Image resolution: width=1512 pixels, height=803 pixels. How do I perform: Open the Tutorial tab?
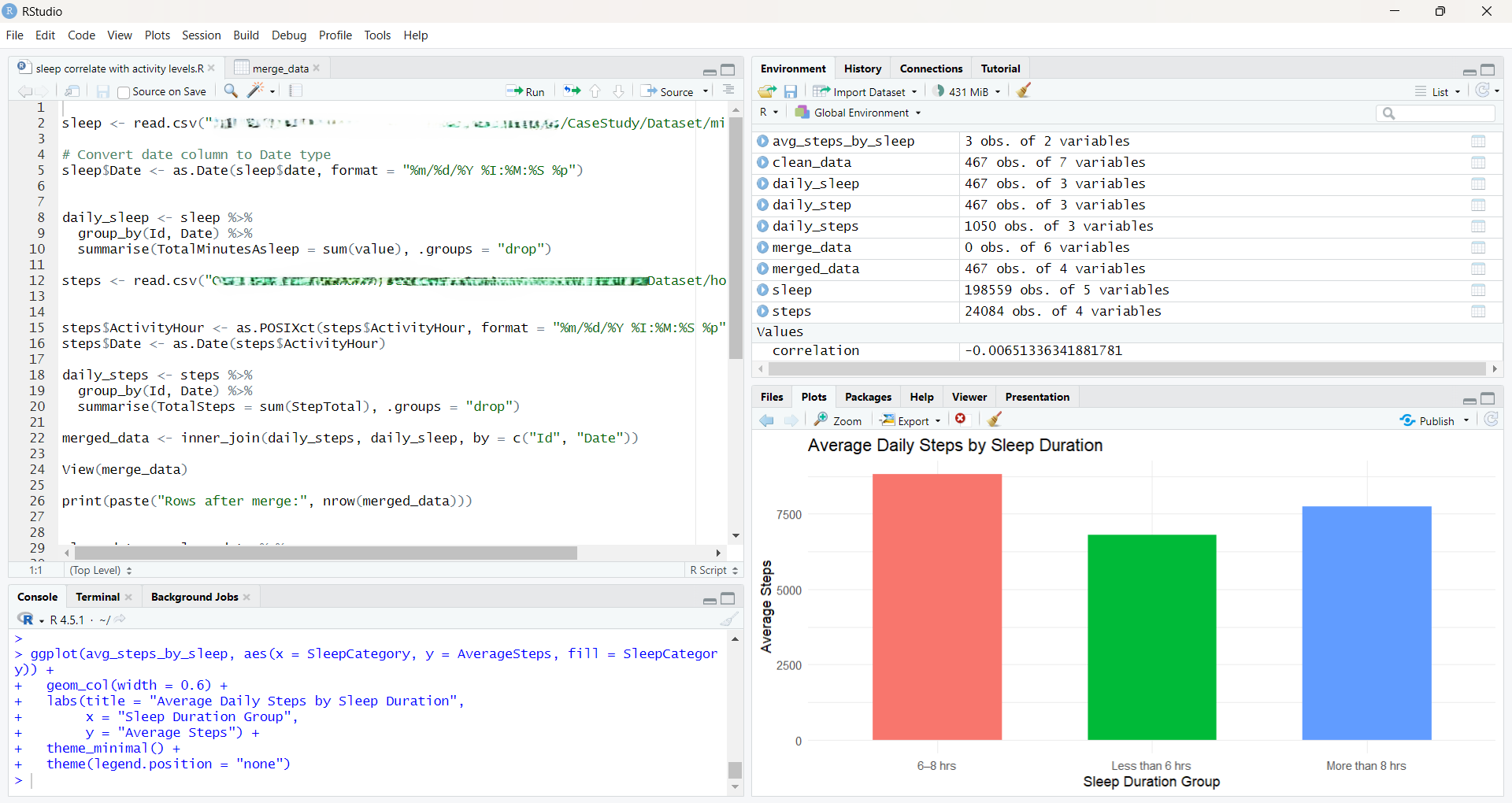coord(1000,68)
